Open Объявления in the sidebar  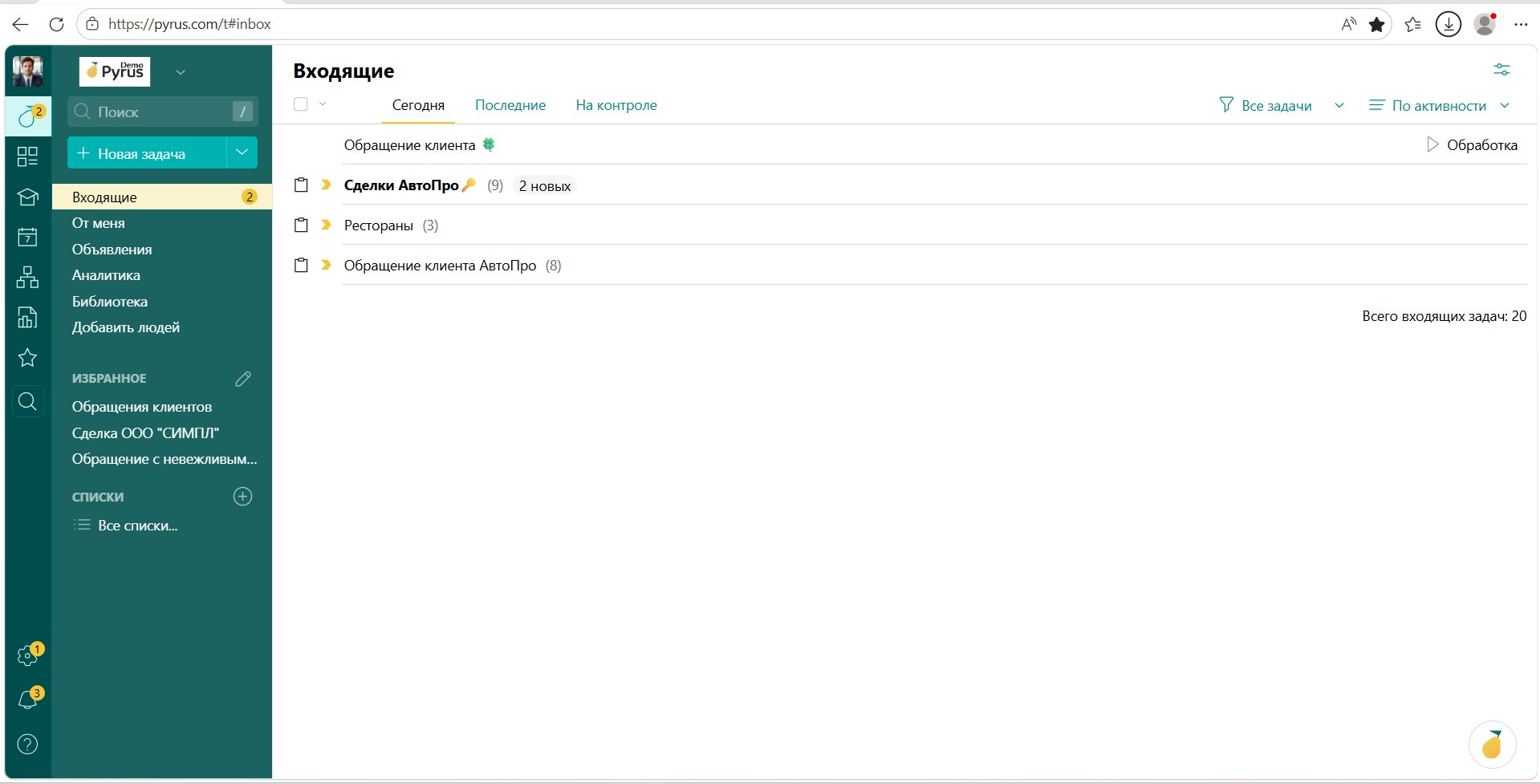(x=112, y=250)
